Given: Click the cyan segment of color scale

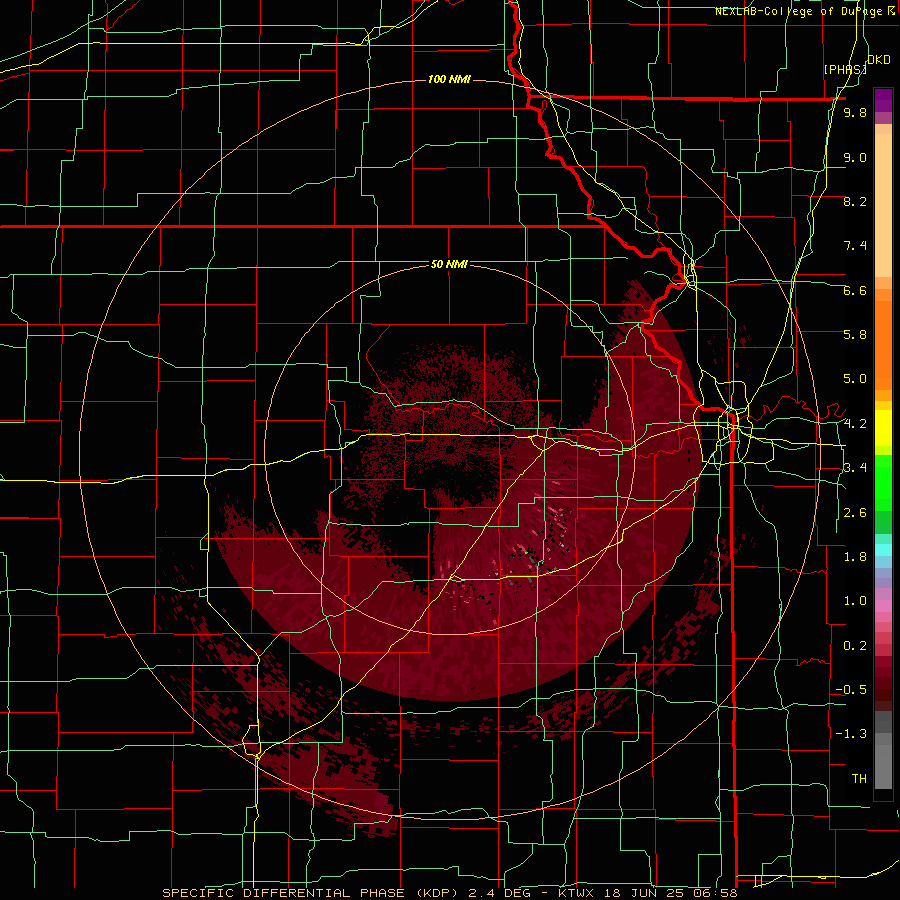Looking at the screenshot, I should click(x=883, y=549).
